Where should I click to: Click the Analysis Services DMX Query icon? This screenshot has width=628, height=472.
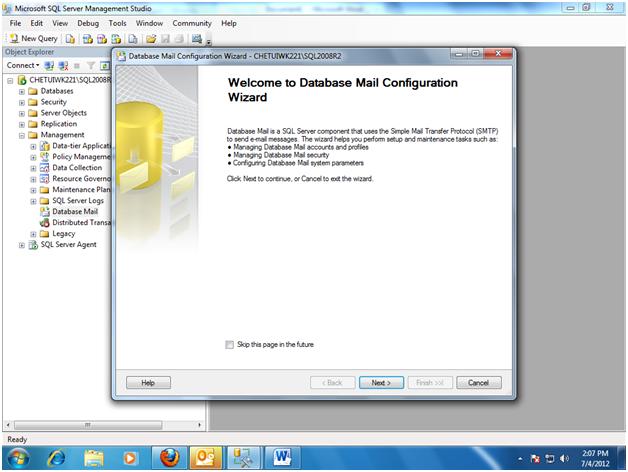(102, 39)
